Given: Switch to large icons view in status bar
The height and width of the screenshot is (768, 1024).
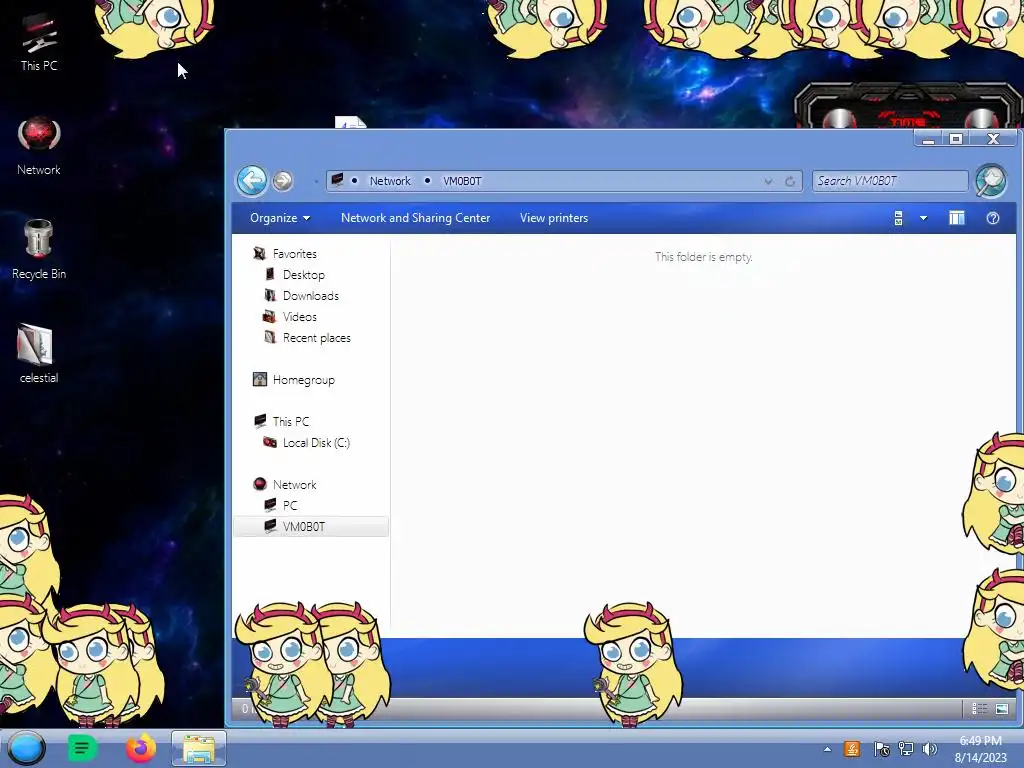Looking at the screenshot, I should (x=1002, y=709).
